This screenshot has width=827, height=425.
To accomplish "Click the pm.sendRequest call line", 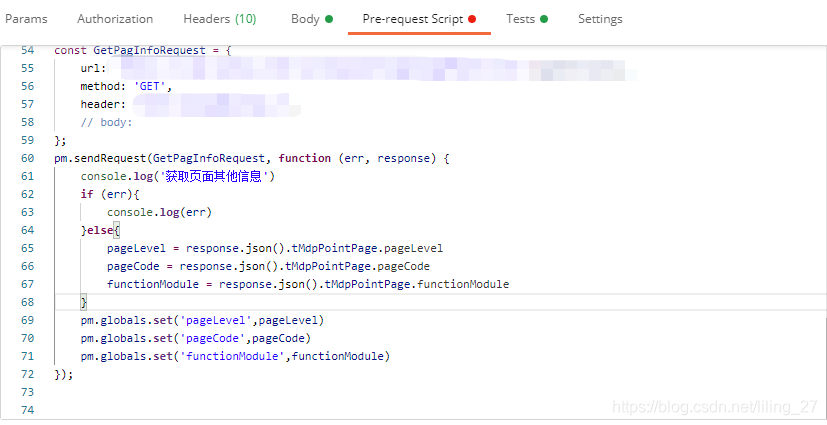I will point(252,158).
